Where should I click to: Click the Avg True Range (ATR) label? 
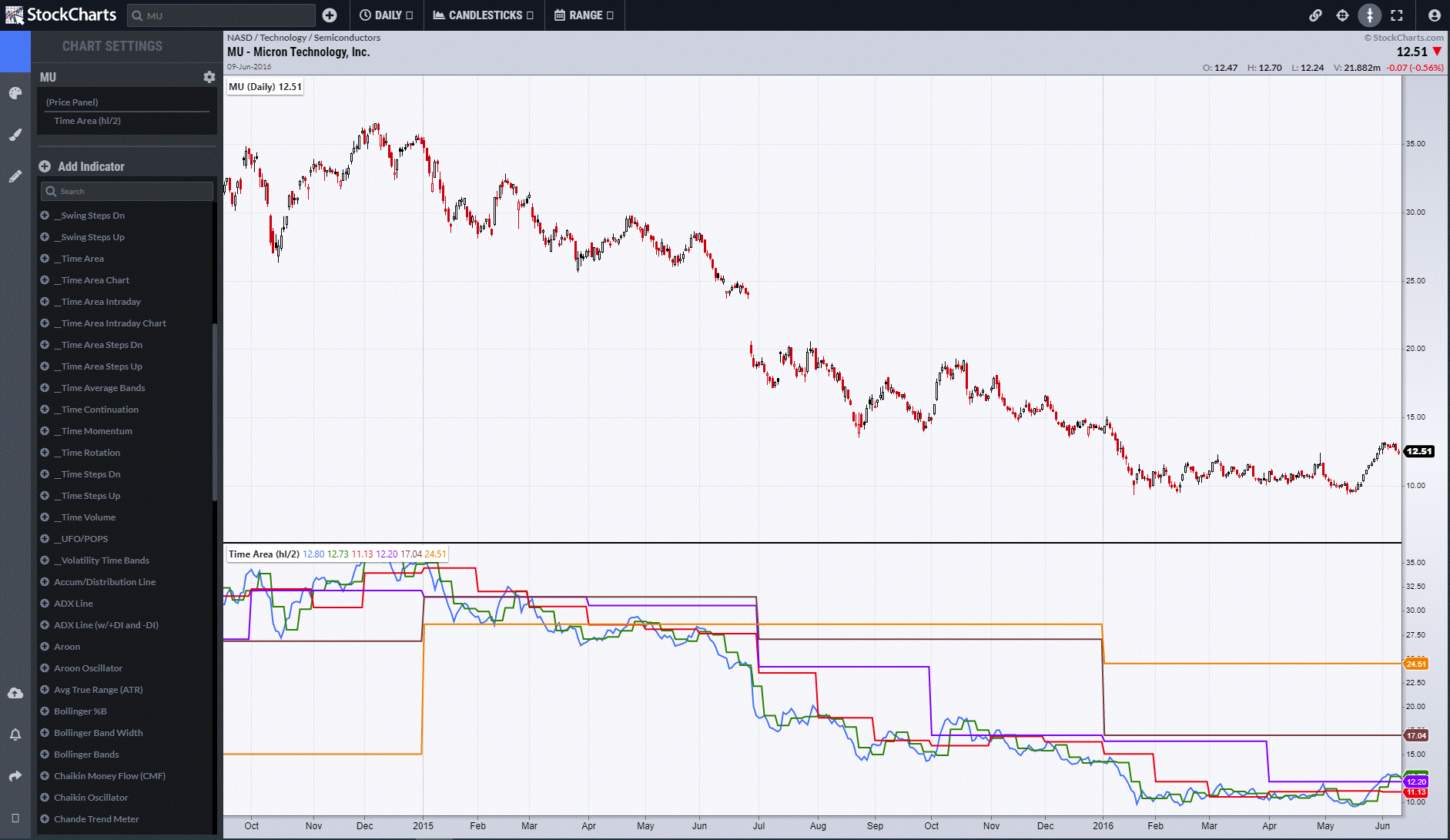(99, 690)
